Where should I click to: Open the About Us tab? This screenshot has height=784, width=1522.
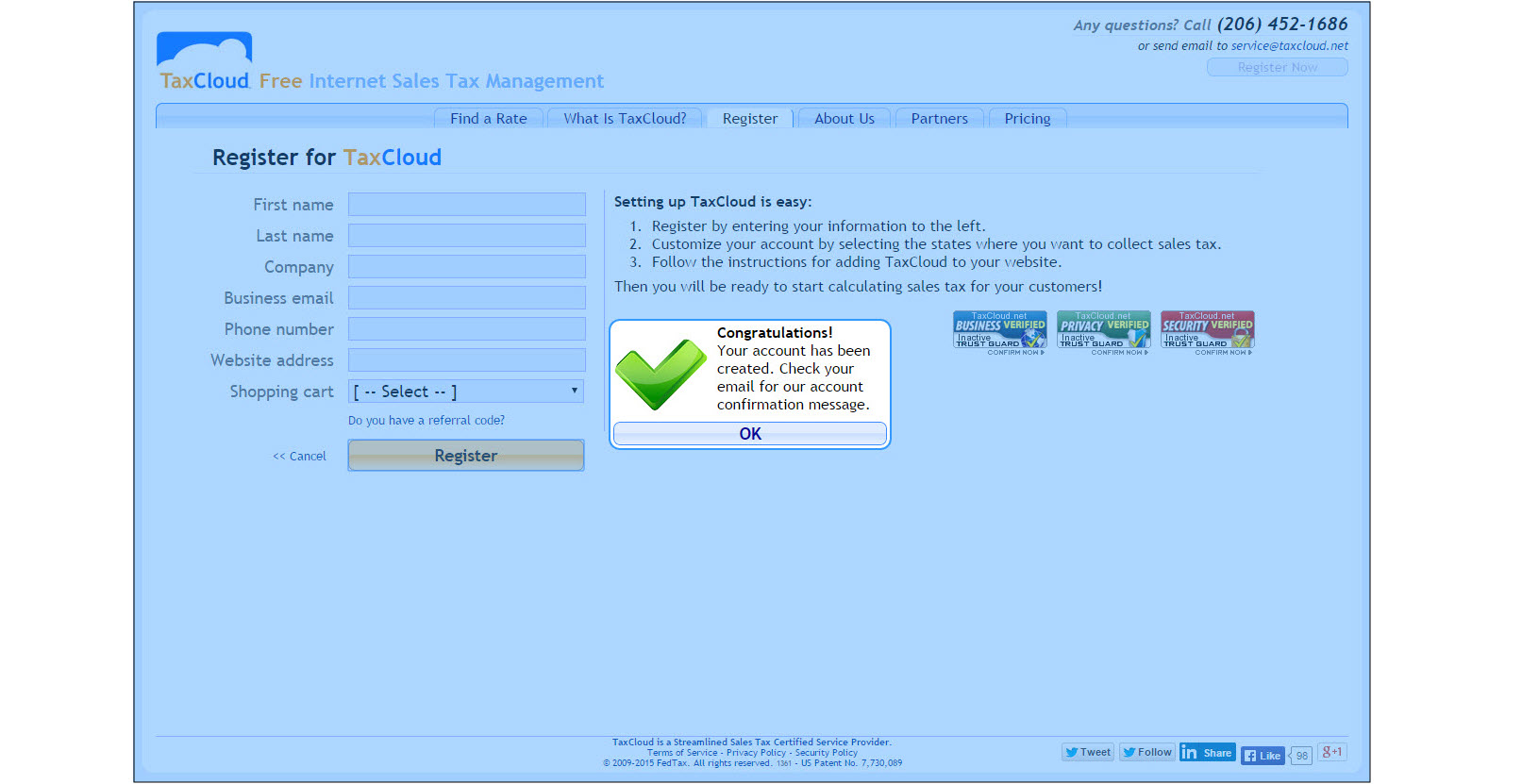[845, 119]
